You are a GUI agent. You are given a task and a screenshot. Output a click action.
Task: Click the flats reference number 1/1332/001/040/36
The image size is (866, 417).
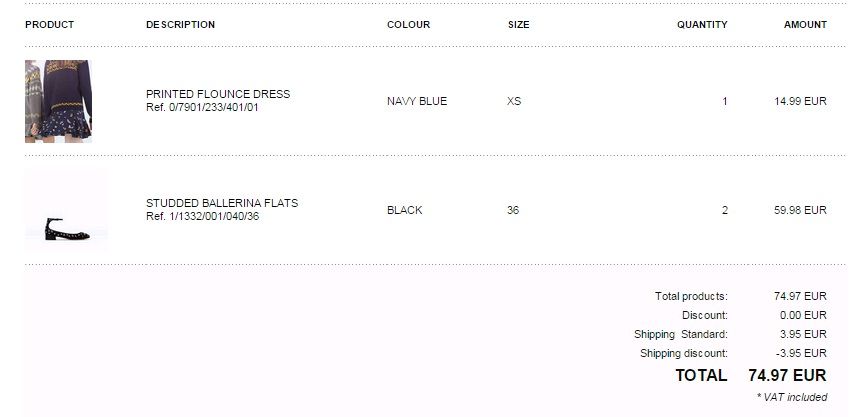tap(203, 216)
